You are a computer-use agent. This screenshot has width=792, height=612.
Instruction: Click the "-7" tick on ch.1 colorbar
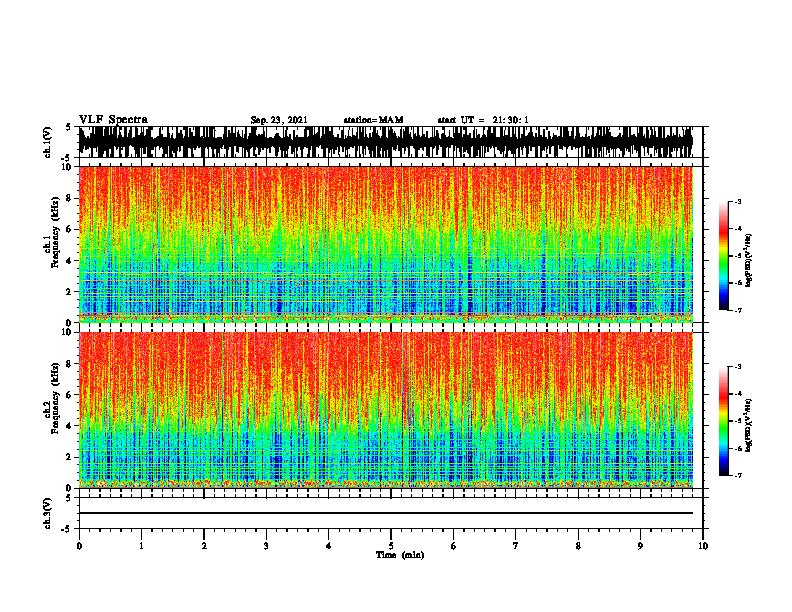(738, 310)
